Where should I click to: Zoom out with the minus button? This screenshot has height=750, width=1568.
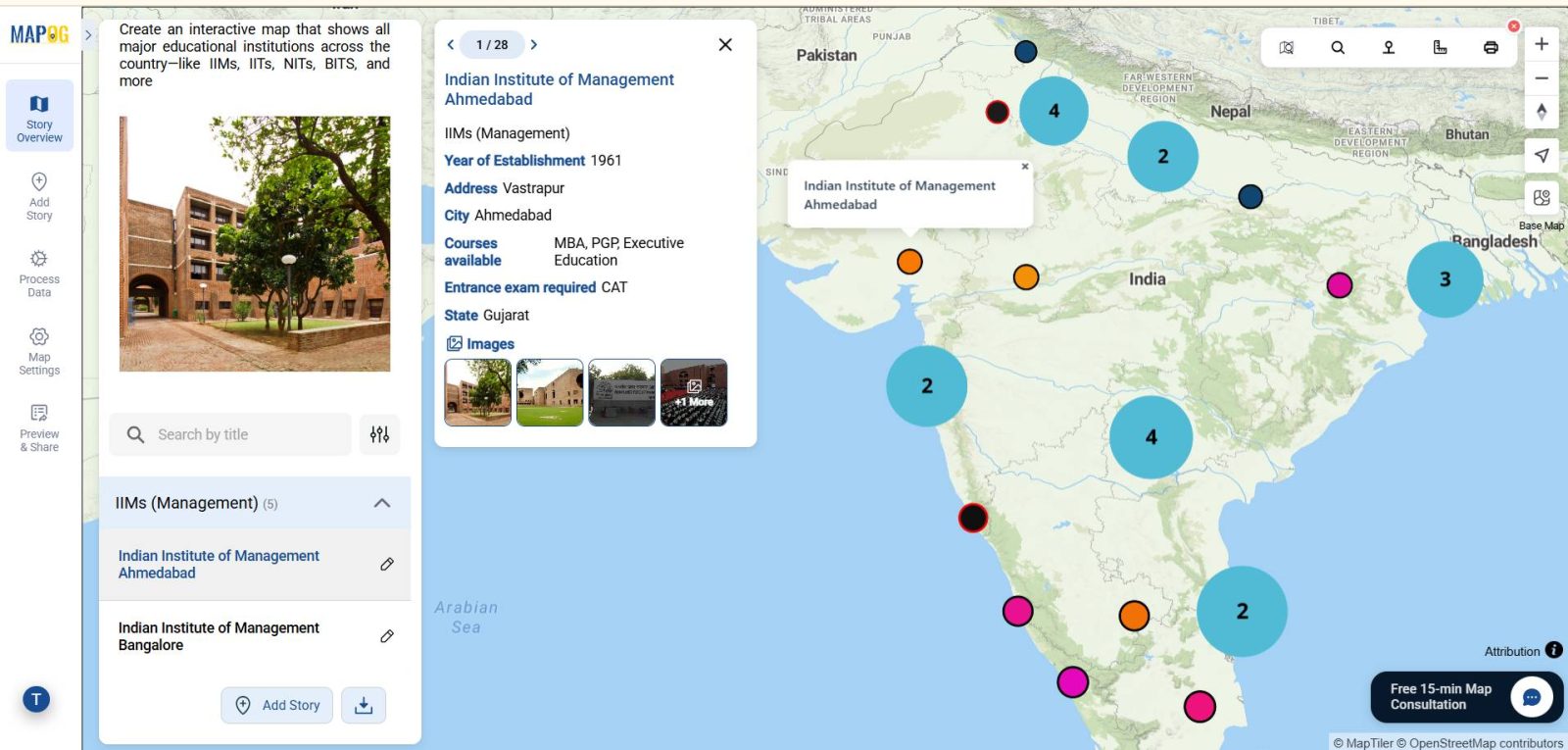[1542, 78]
